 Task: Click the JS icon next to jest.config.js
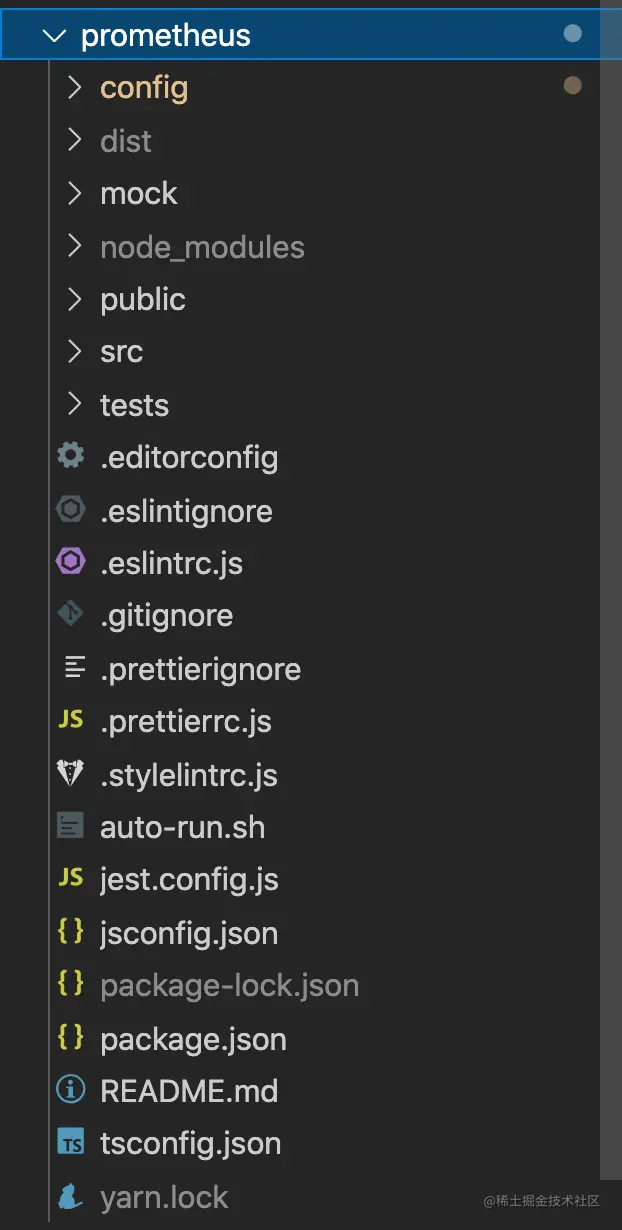(70, 879)
